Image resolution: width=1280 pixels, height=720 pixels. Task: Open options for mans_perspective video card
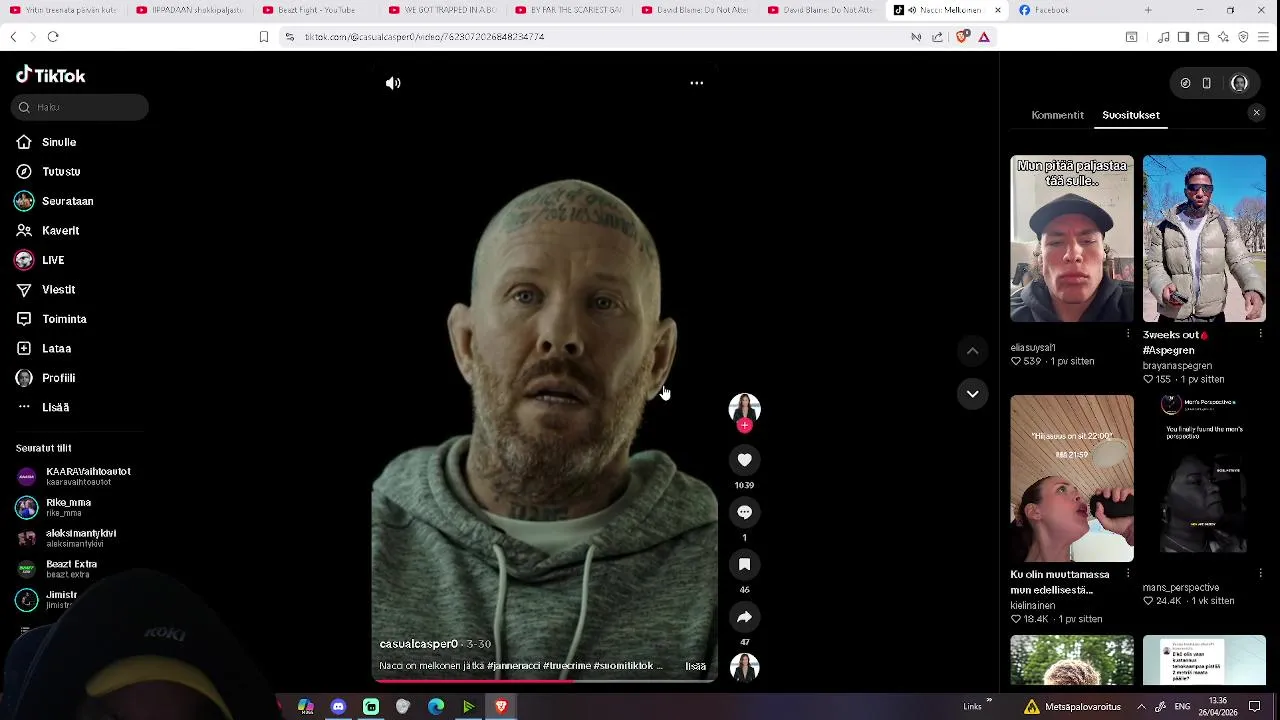tap(1260, 574)
